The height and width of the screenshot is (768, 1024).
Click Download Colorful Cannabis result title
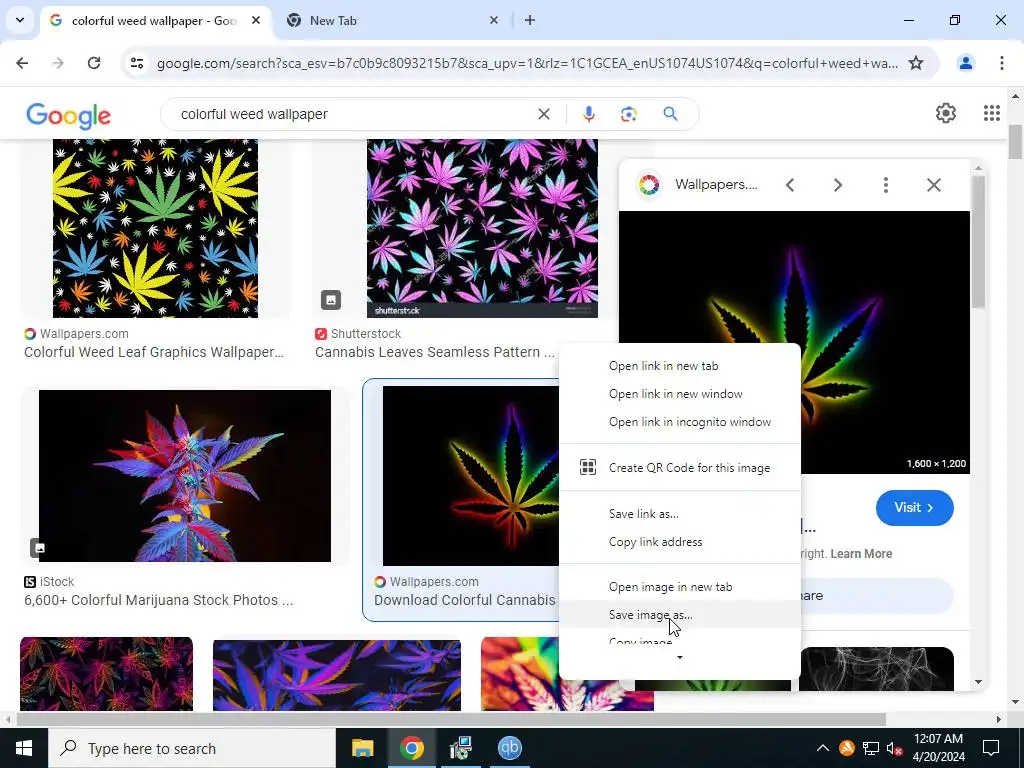tap(465, 600)
